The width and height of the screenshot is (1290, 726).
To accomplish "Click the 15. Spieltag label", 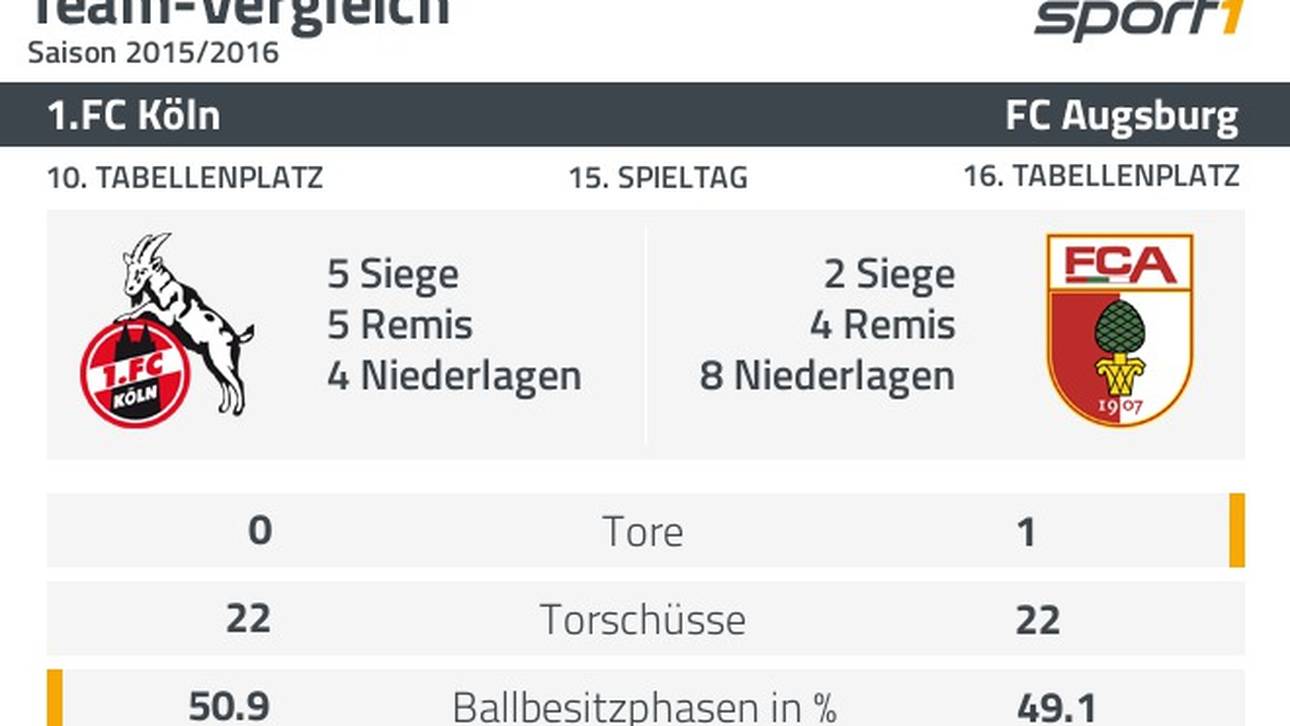I will click(x=658, y=178).
